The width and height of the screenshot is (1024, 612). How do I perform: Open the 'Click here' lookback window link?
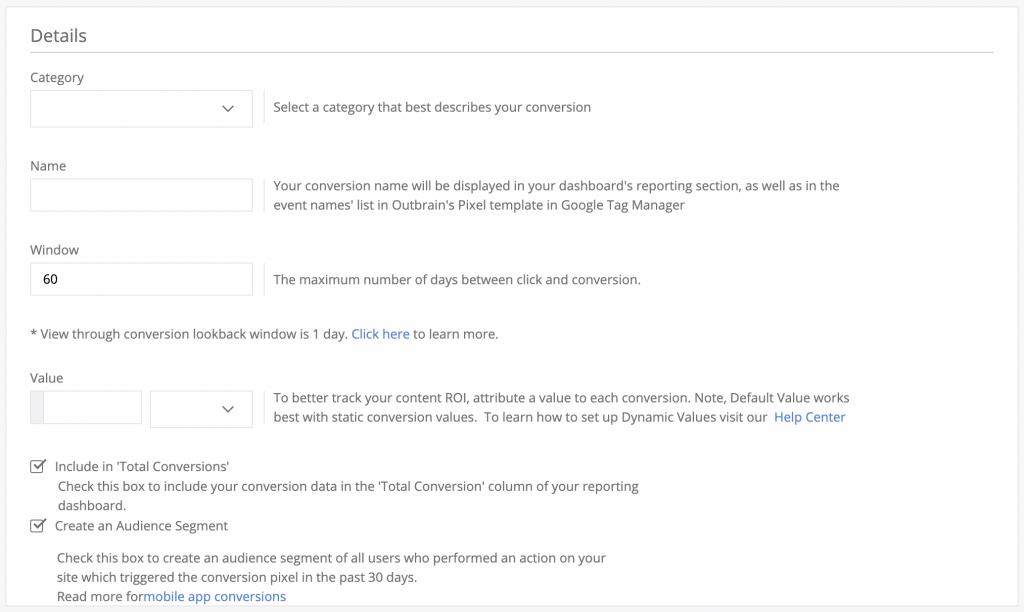380,334
